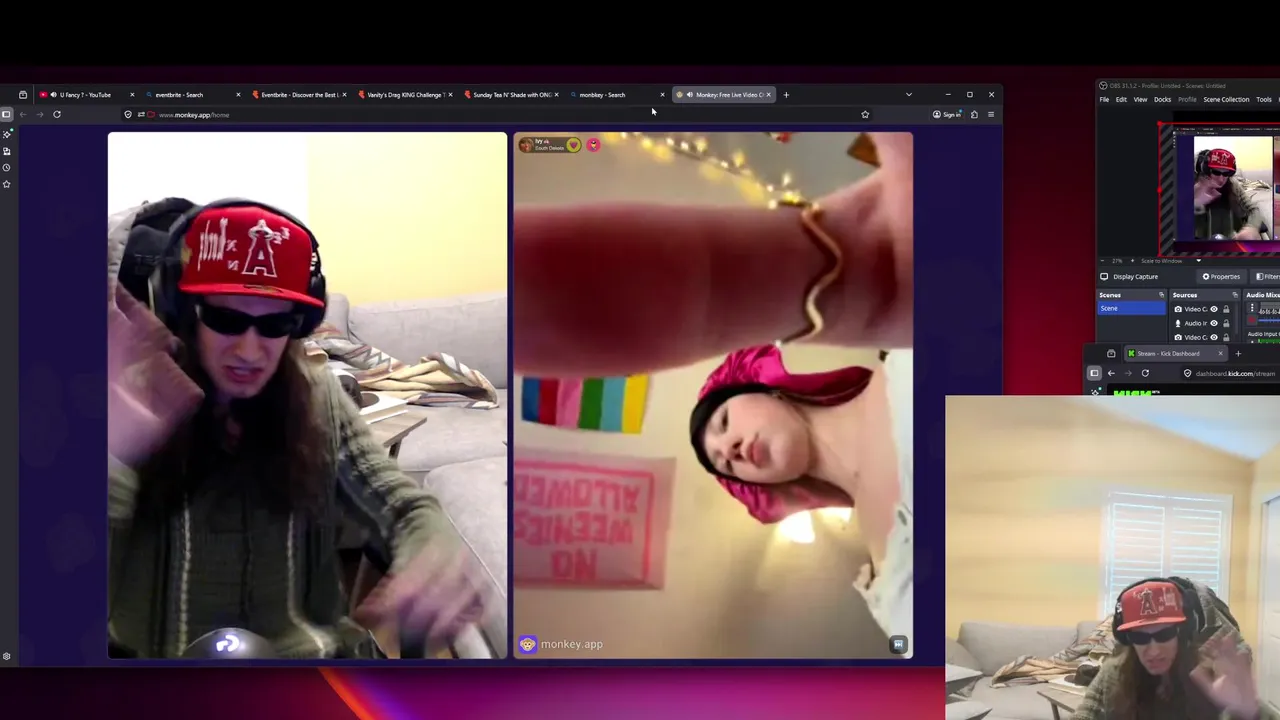Pop out the Scenes dock icon

1161,295
